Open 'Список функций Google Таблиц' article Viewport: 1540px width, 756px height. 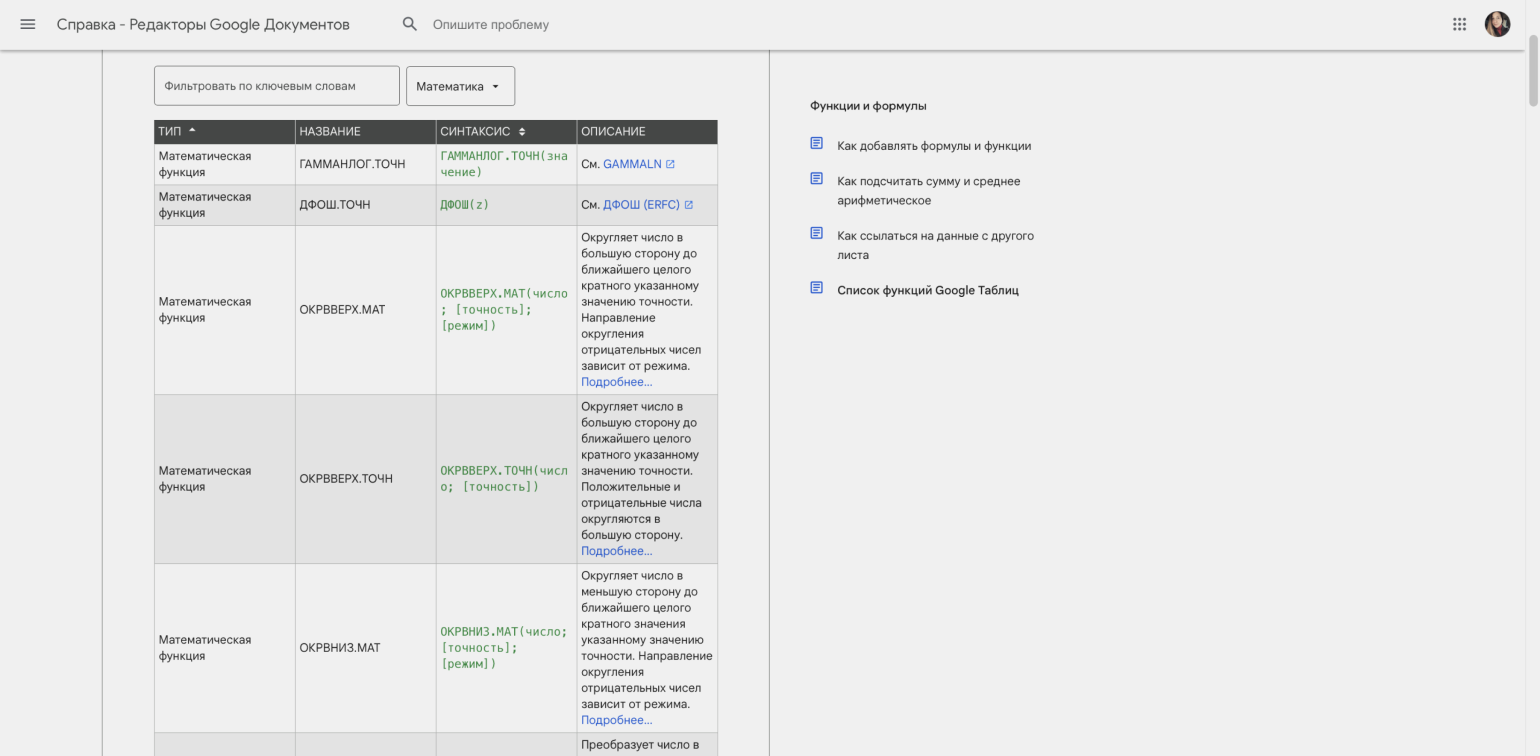click(x=927, y=290)
